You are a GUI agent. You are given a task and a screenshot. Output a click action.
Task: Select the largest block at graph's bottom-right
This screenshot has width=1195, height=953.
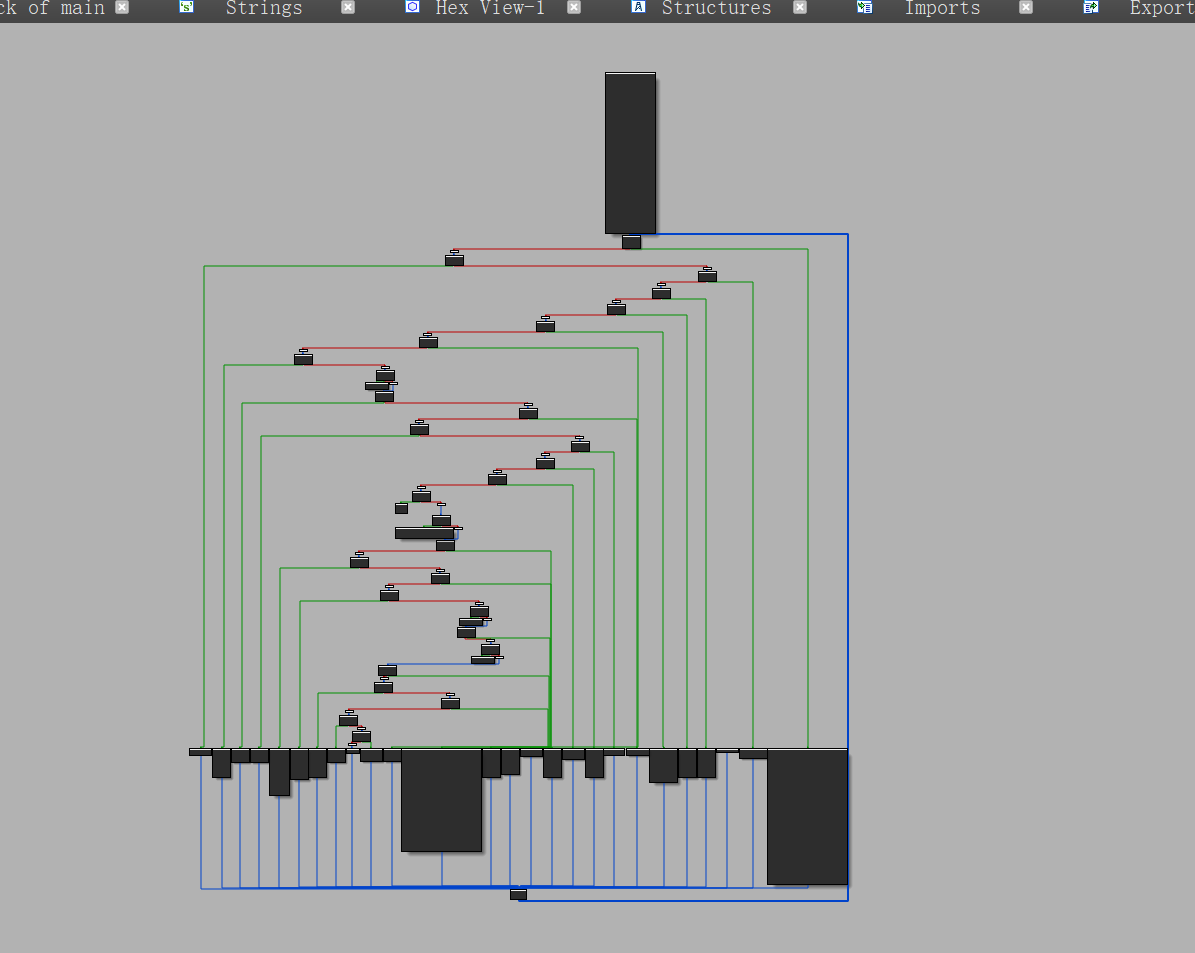pyautogui.click(x=807, y=816)
